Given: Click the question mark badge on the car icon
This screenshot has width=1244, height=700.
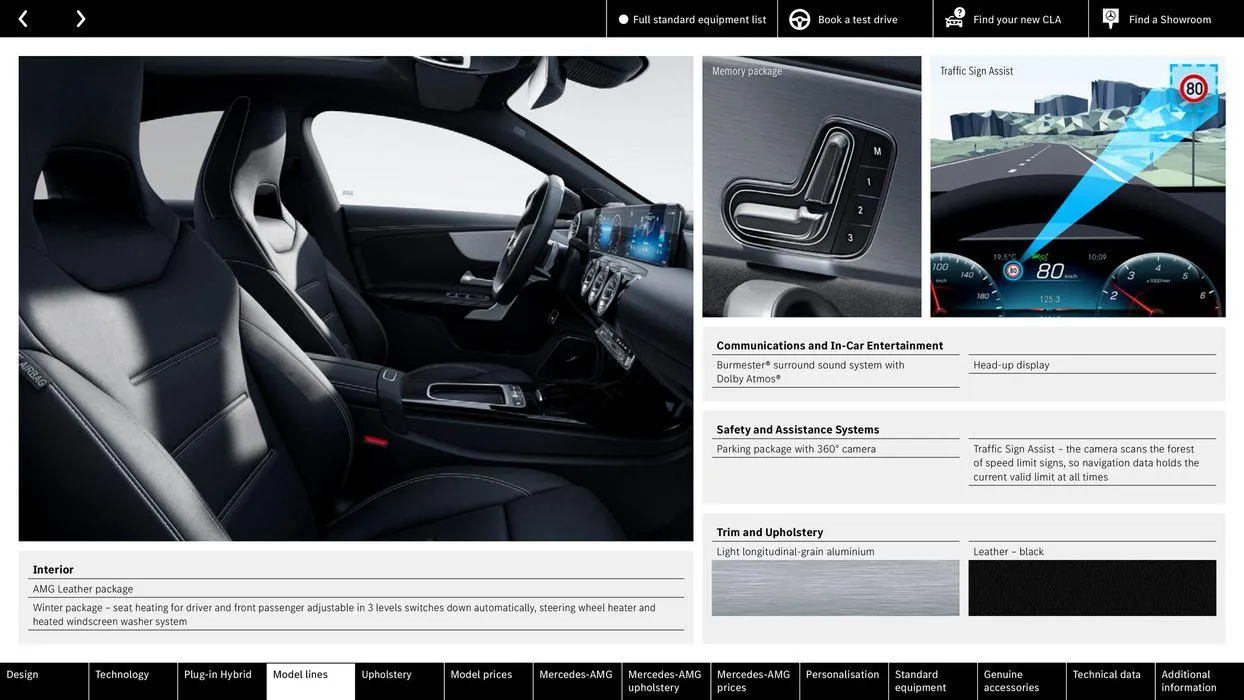Looking at the screenshot, I should coord(960,12).
